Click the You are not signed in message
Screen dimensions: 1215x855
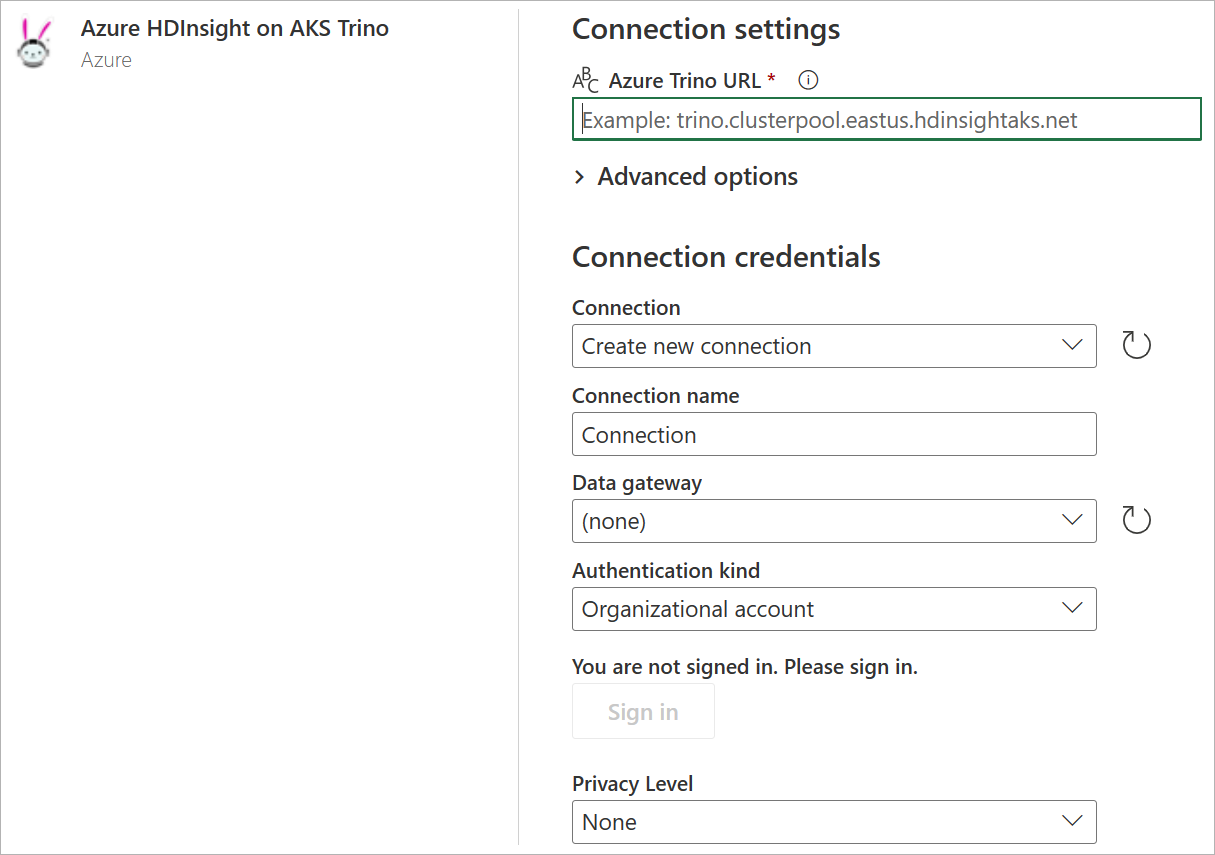[744, 666]
